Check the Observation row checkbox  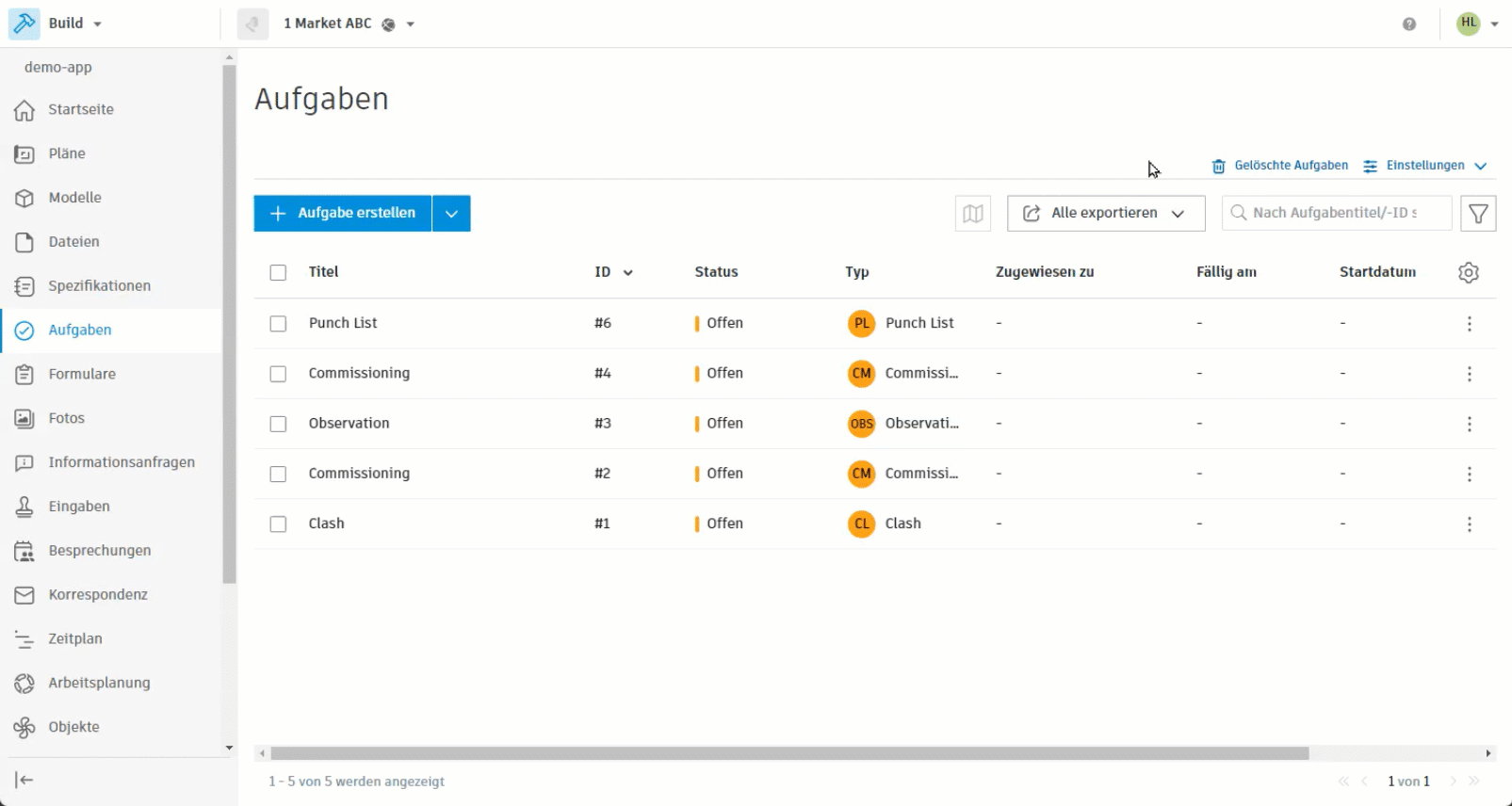(x=278, y=425)
